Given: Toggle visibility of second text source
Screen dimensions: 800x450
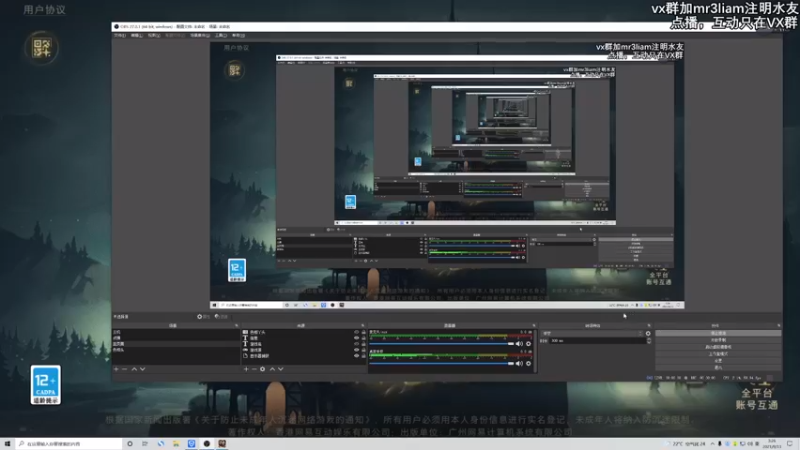Looking at the screenshot, I should (x=356, y=344).
